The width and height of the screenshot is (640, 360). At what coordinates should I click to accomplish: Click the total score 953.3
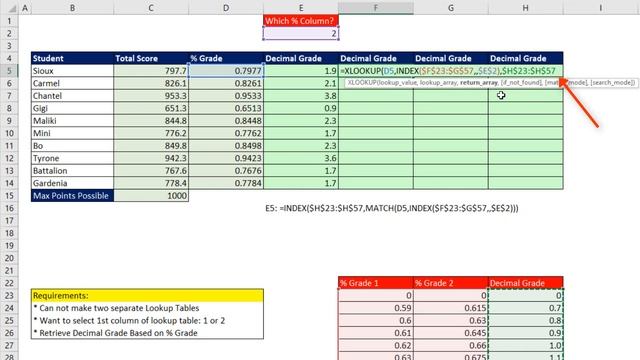tap(151, 96)
